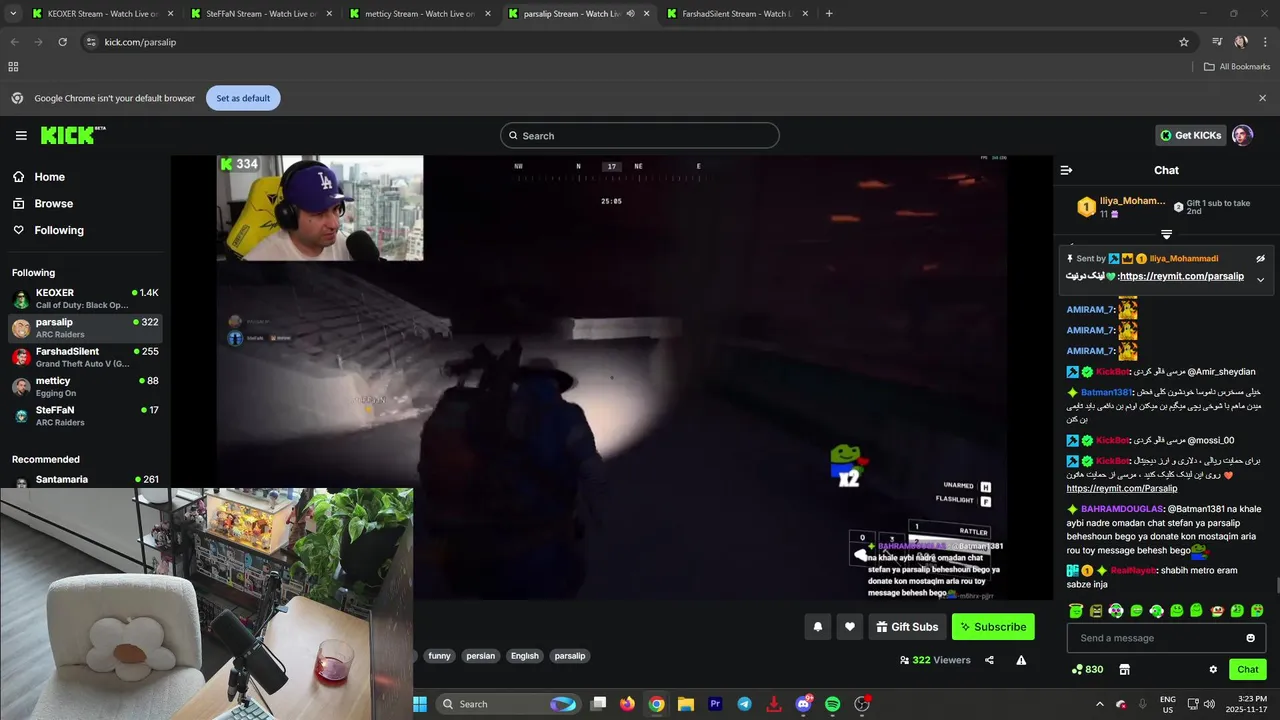Expand the pinned chat message chevron
This screenshot has width=1280, height=720.
click(1260, 279)
